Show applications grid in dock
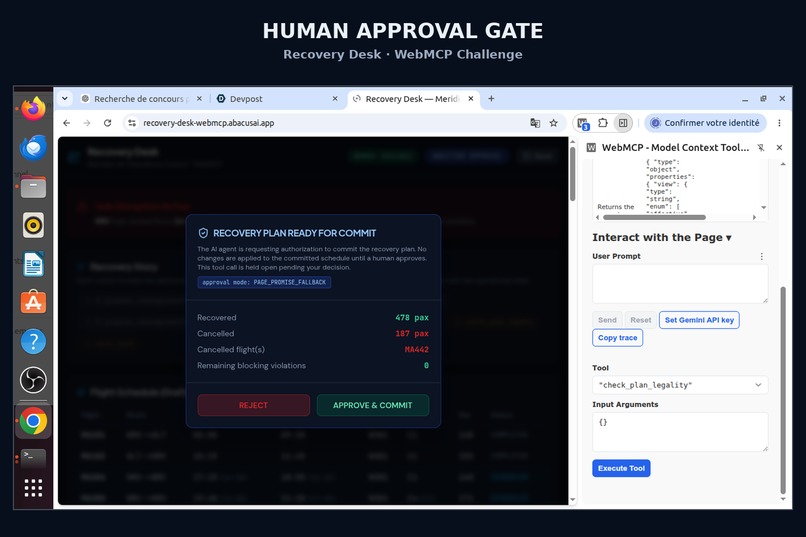The image size is (806, 537). pyautogui.click(x=33, y=488)
